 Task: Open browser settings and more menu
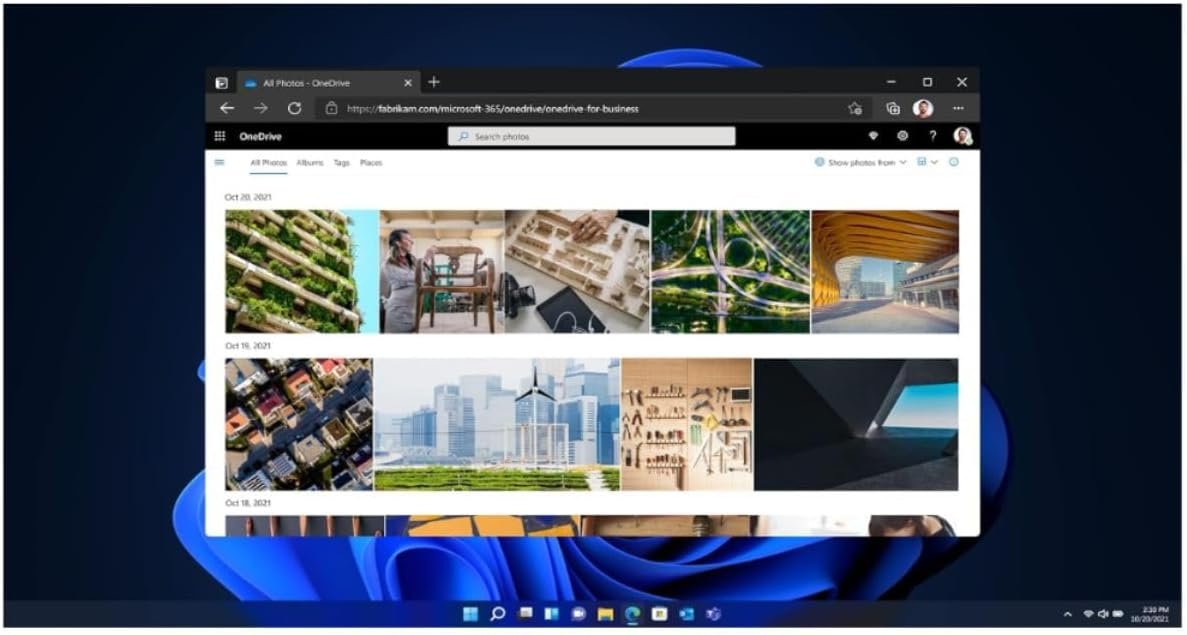point(958,108)
